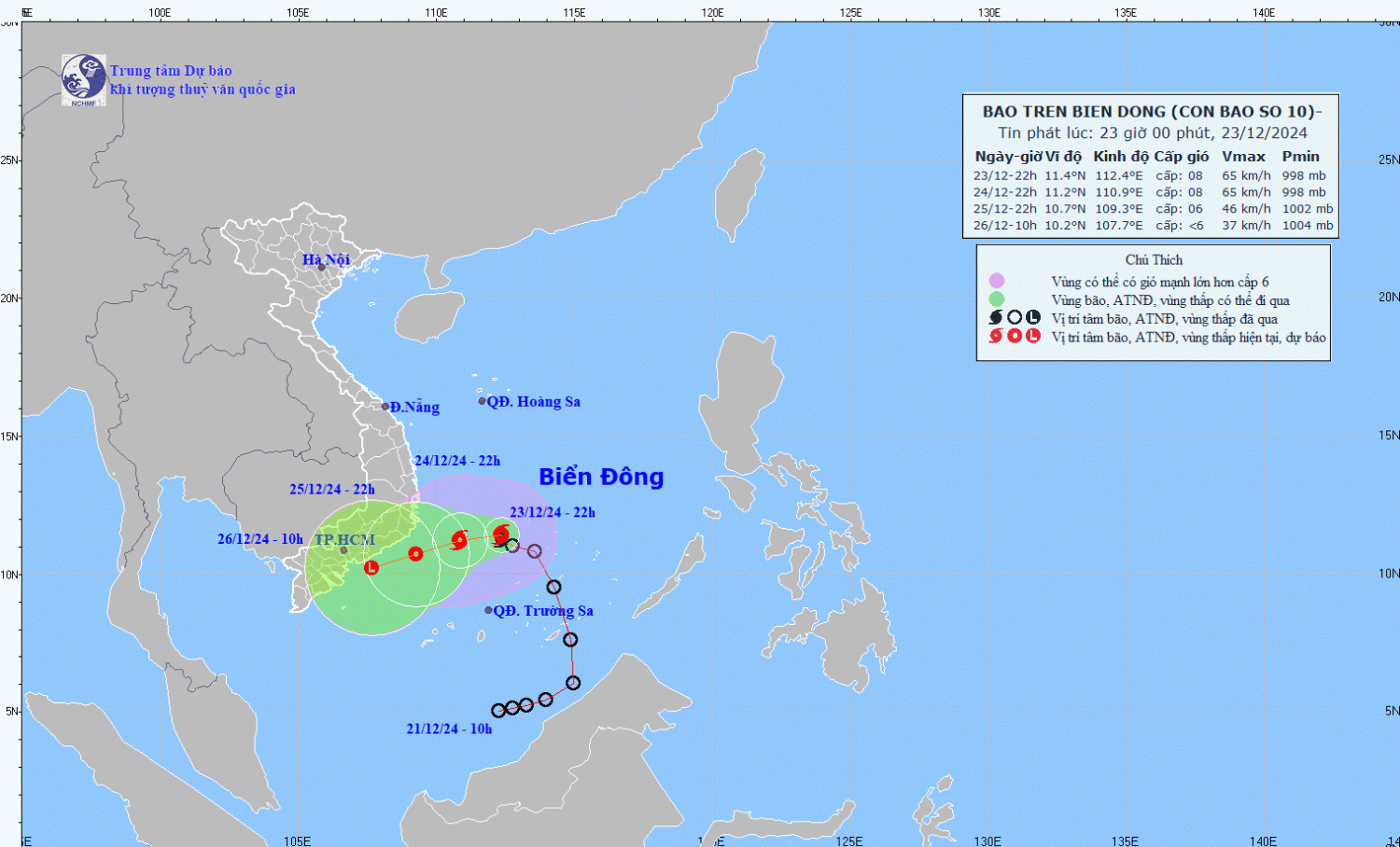Click the red storm symbol in the legend
Viewport: 1400px width, 847px height.
click(996, 336)
